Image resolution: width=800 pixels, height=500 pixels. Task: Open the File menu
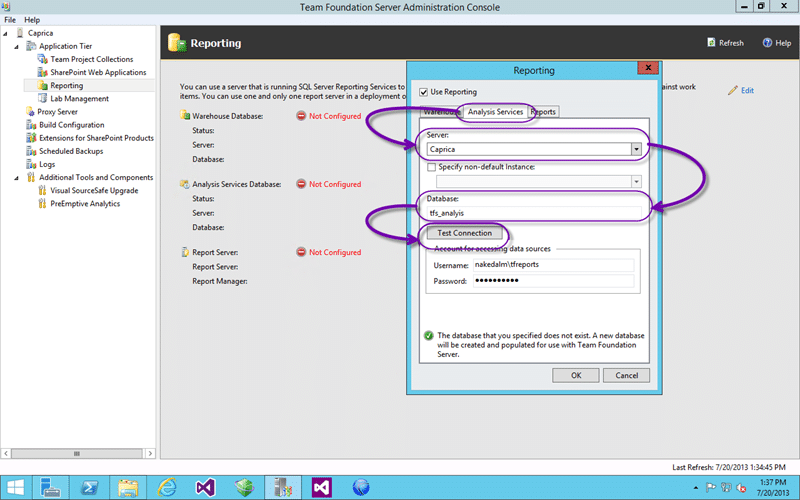click(x=10, y=20)
